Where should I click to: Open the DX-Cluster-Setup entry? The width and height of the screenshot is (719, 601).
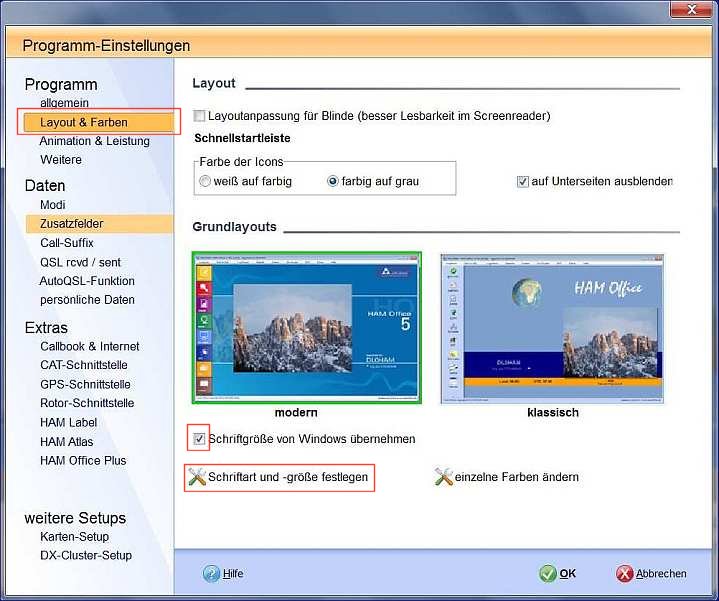(86, 555)
